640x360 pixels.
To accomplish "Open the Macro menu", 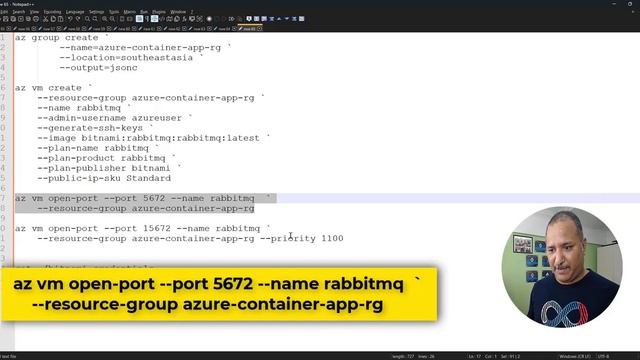I will click(129, 12).
